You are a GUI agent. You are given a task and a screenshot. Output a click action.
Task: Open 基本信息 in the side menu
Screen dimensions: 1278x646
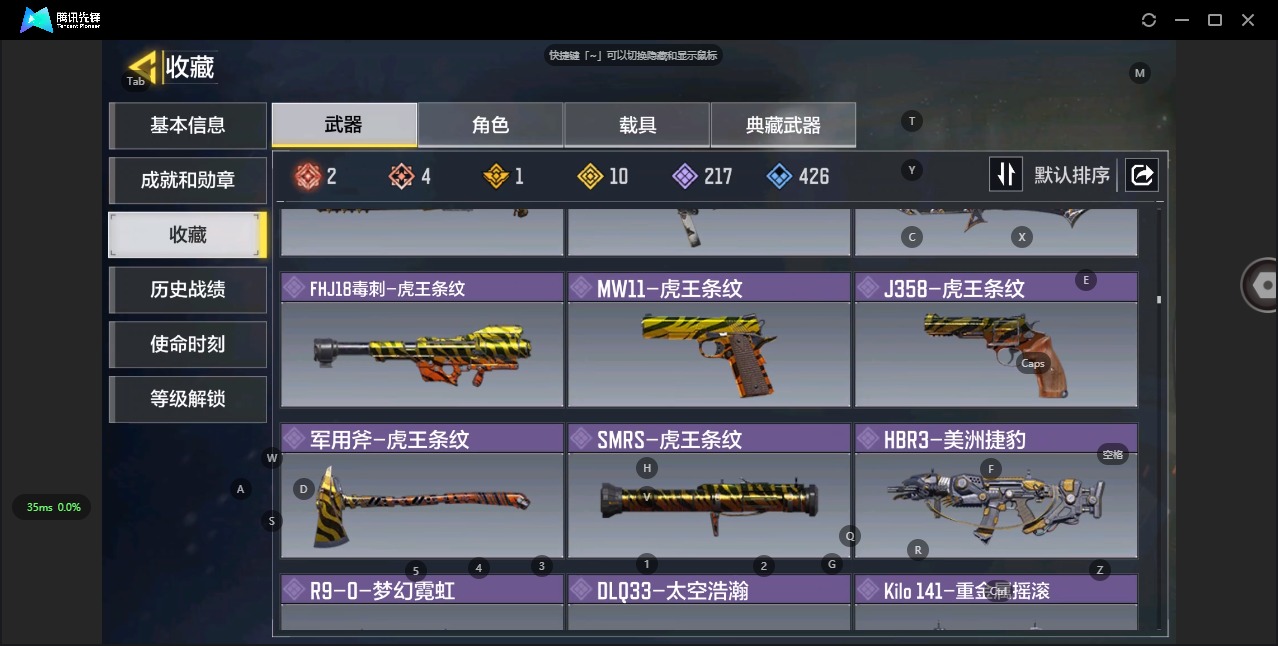188,125
